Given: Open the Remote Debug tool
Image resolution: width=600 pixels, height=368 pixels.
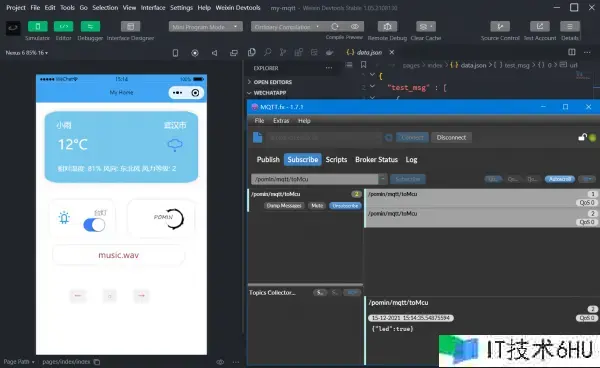Looking at the screenshot, I should click(387, 26).
